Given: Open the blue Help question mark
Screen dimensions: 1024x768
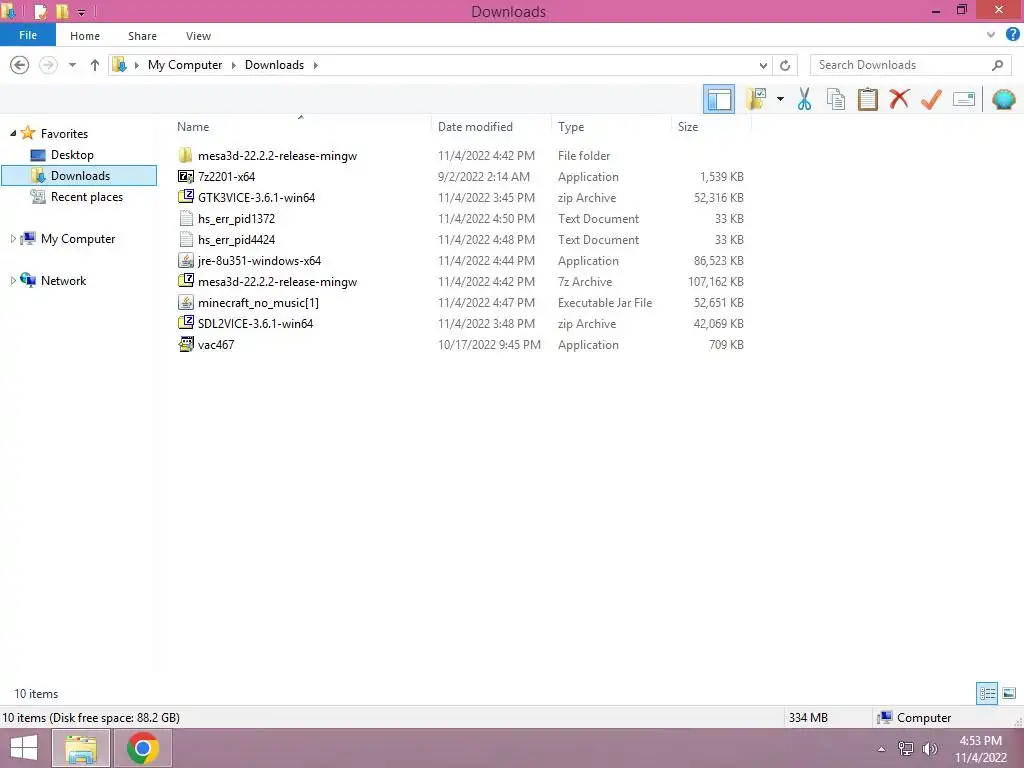Looking at the screenshot, I should point(1013,35).
